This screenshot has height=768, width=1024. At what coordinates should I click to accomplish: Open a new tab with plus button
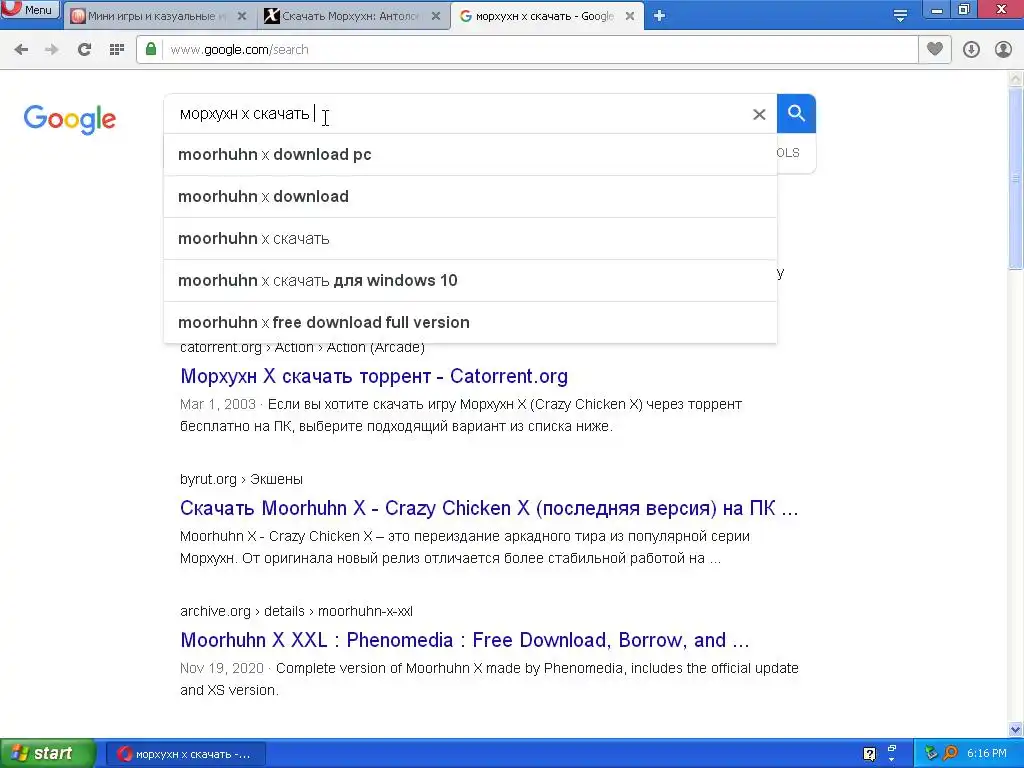660,16
